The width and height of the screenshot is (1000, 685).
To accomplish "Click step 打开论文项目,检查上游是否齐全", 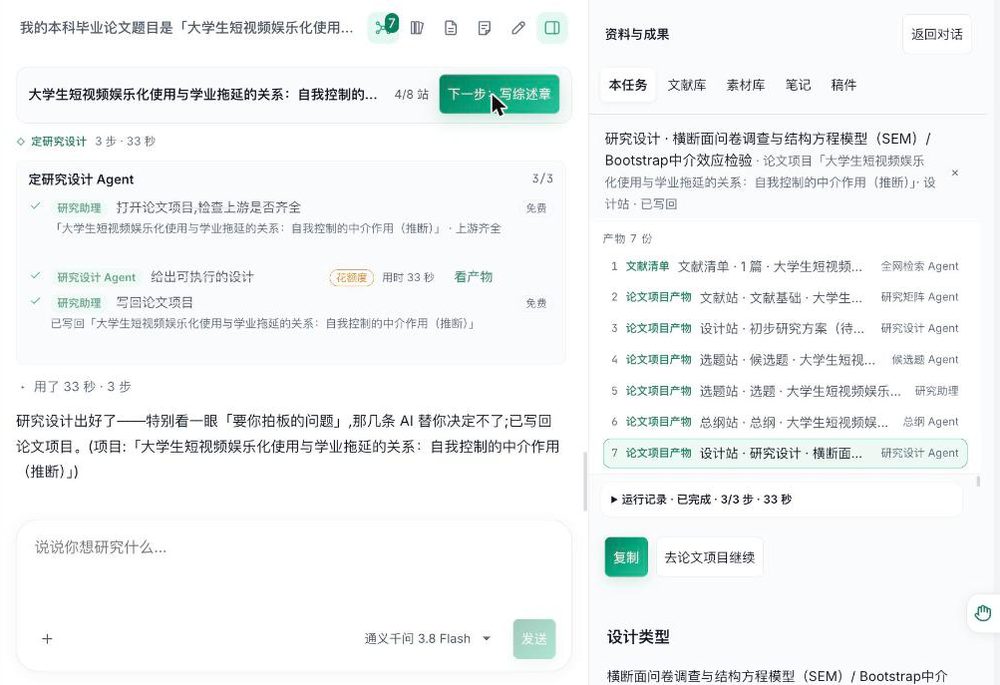I will coord(209,207).
